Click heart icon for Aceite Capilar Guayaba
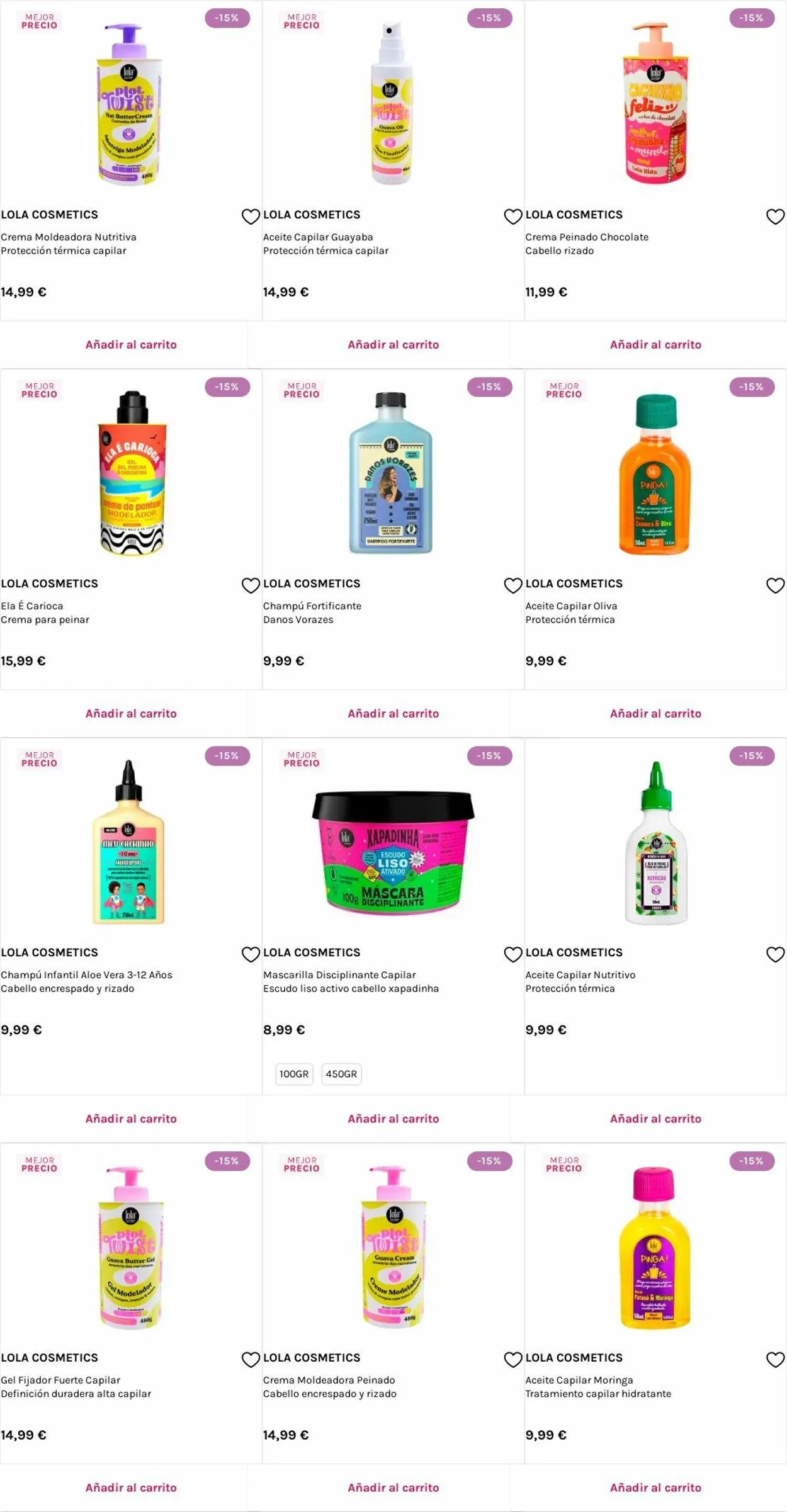This screenshot has width=787, height=1512. (x=513, y=217)
